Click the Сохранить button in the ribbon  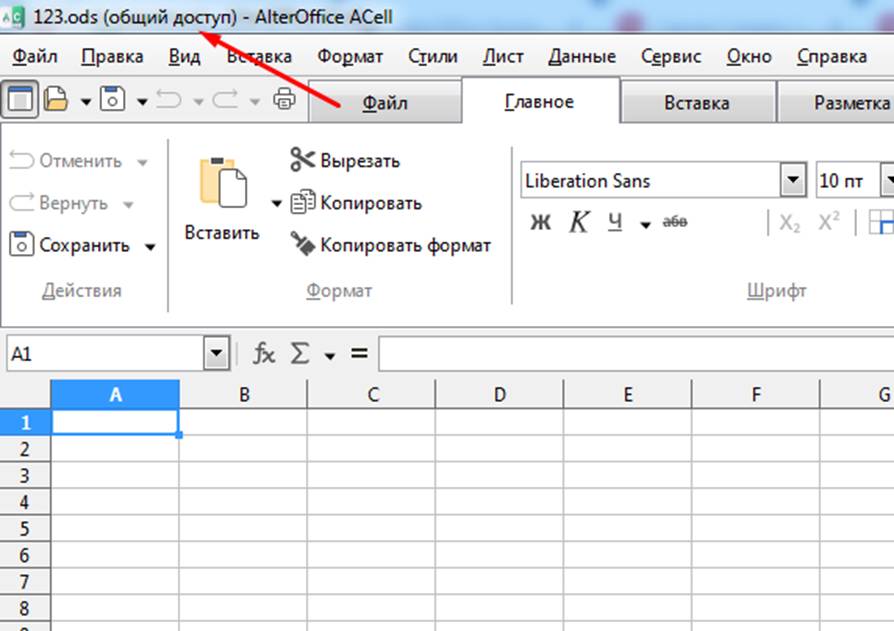(70, 245)
